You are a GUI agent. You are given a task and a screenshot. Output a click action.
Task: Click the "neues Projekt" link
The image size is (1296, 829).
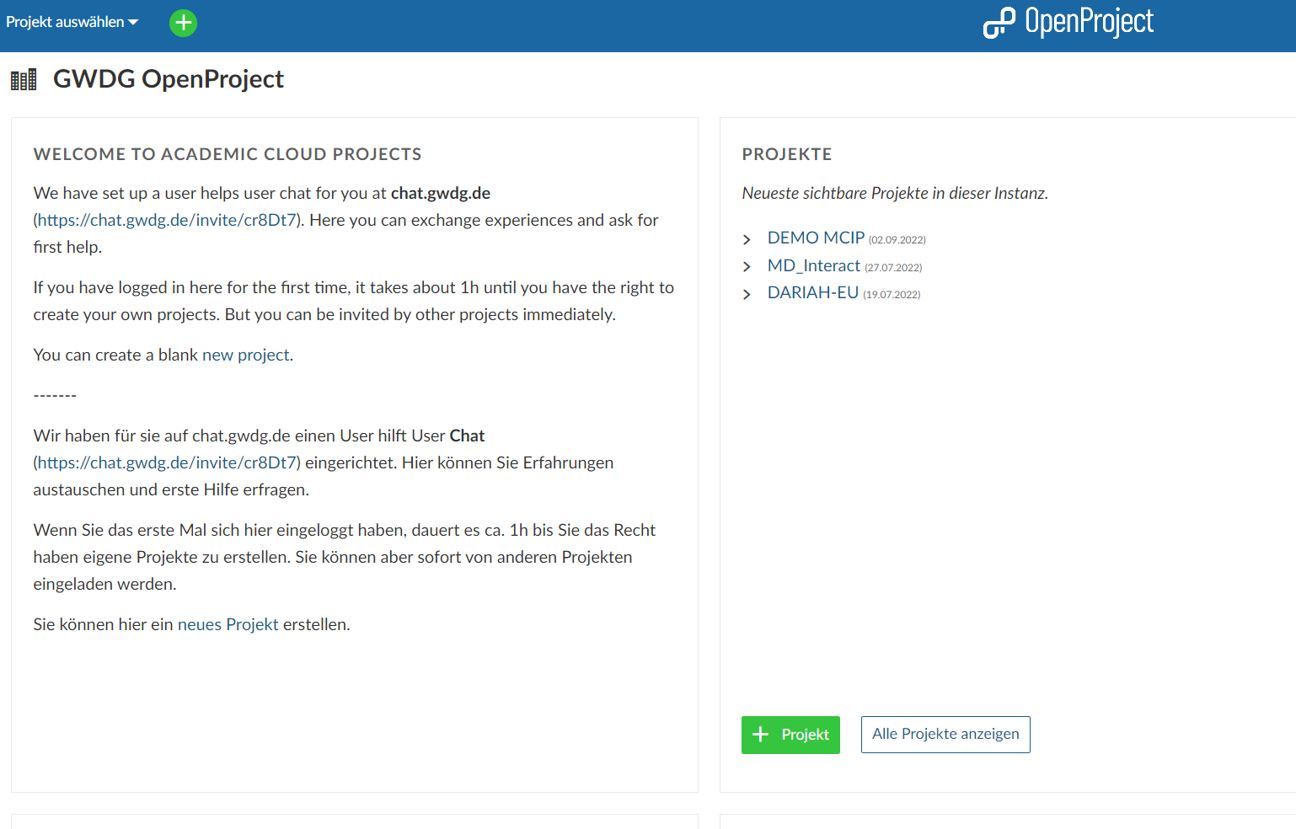pyautogui.click(x=228, y=625)
